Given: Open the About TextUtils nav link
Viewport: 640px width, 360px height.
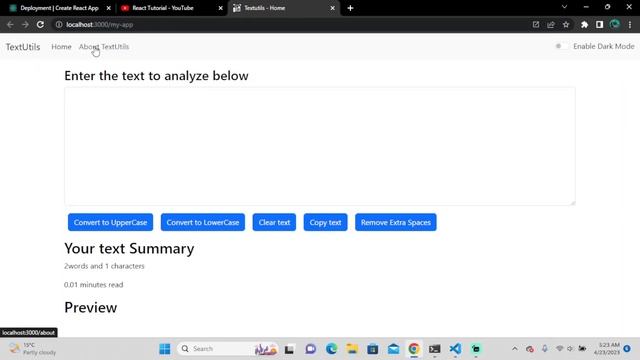Looking at the screenshot, I should [x=104, y=47].
